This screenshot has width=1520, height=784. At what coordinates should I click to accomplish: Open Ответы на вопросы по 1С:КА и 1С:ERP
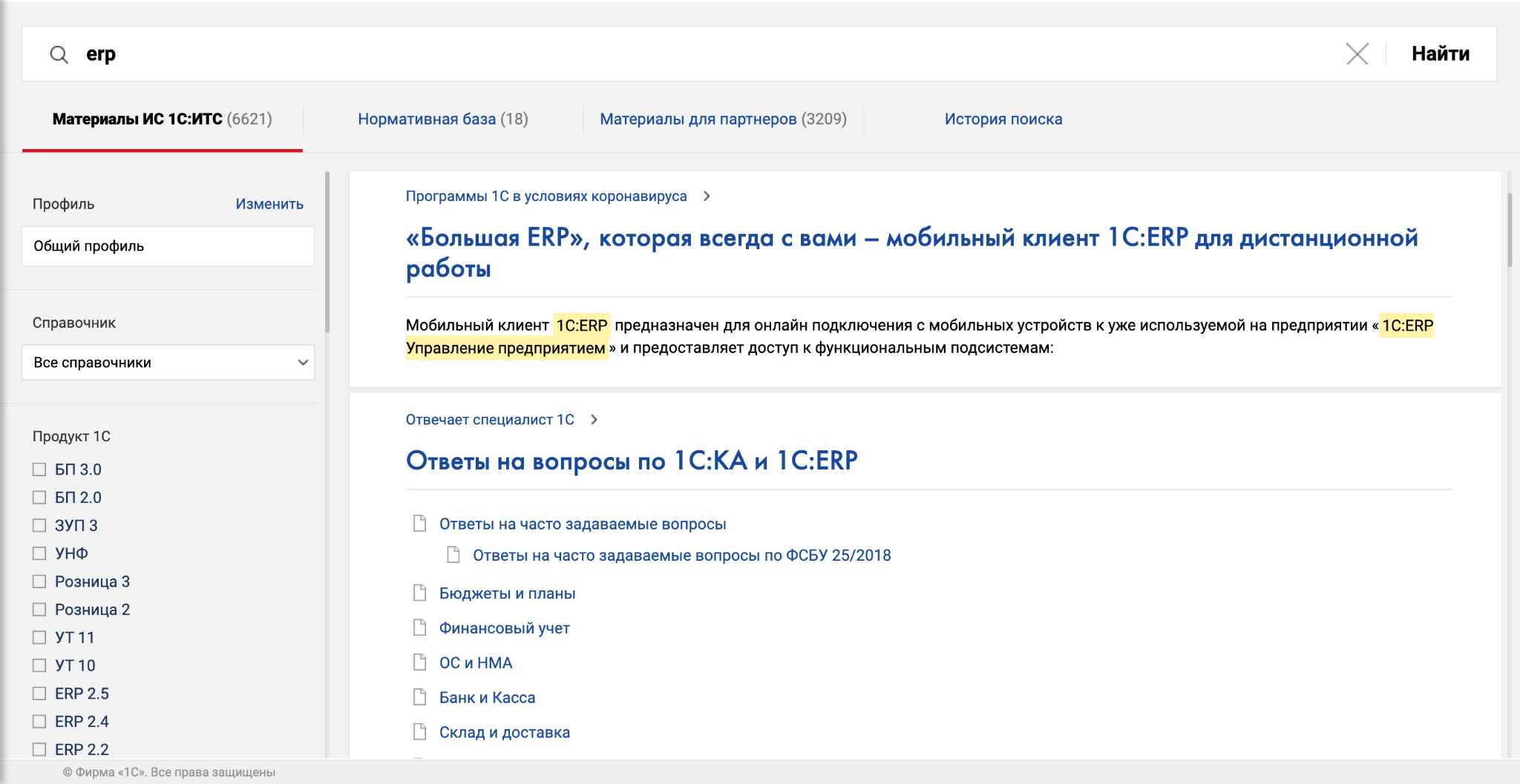[x=632, y=461]
